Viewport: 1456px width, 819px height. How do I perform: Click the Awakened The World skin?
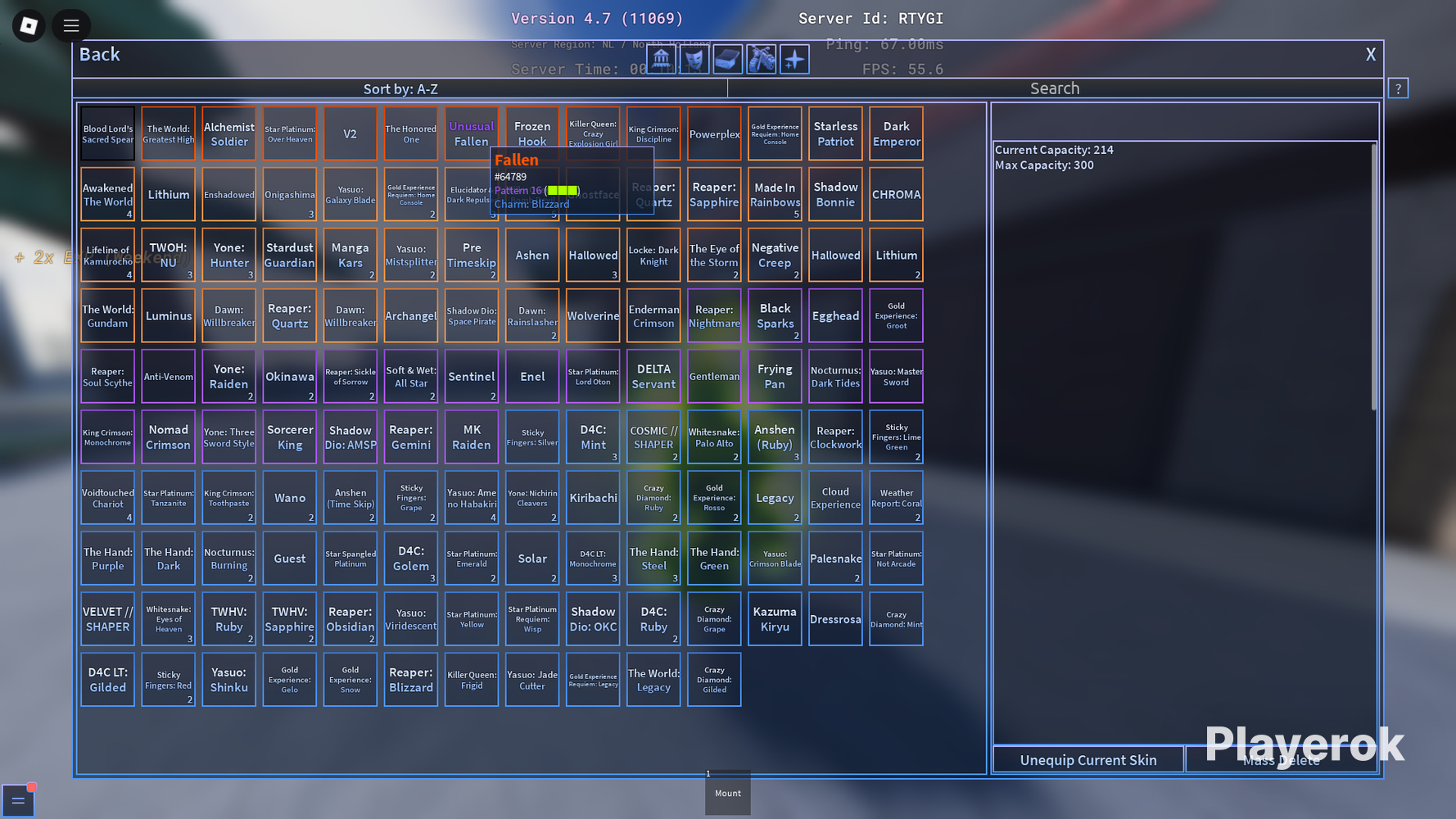click(107, 194)
